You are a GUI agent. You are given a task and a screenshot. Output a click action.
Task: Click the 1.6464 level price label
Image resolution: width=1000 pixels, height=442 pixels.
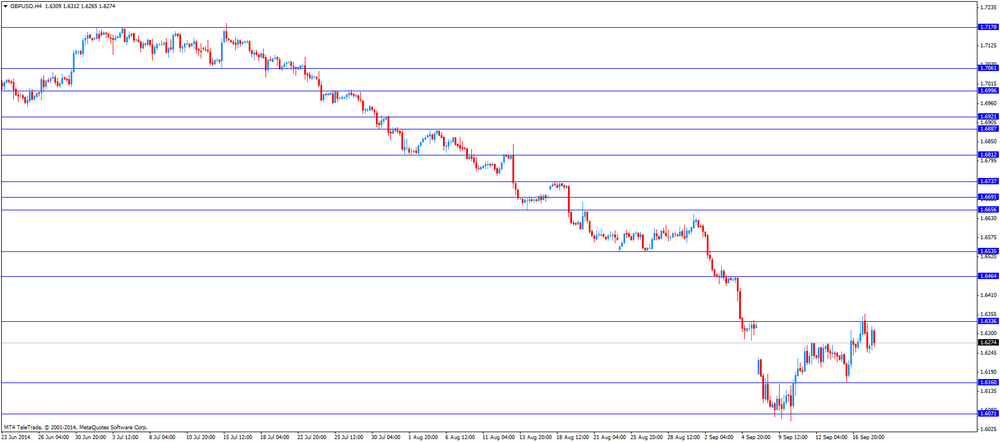coord(987,276)
